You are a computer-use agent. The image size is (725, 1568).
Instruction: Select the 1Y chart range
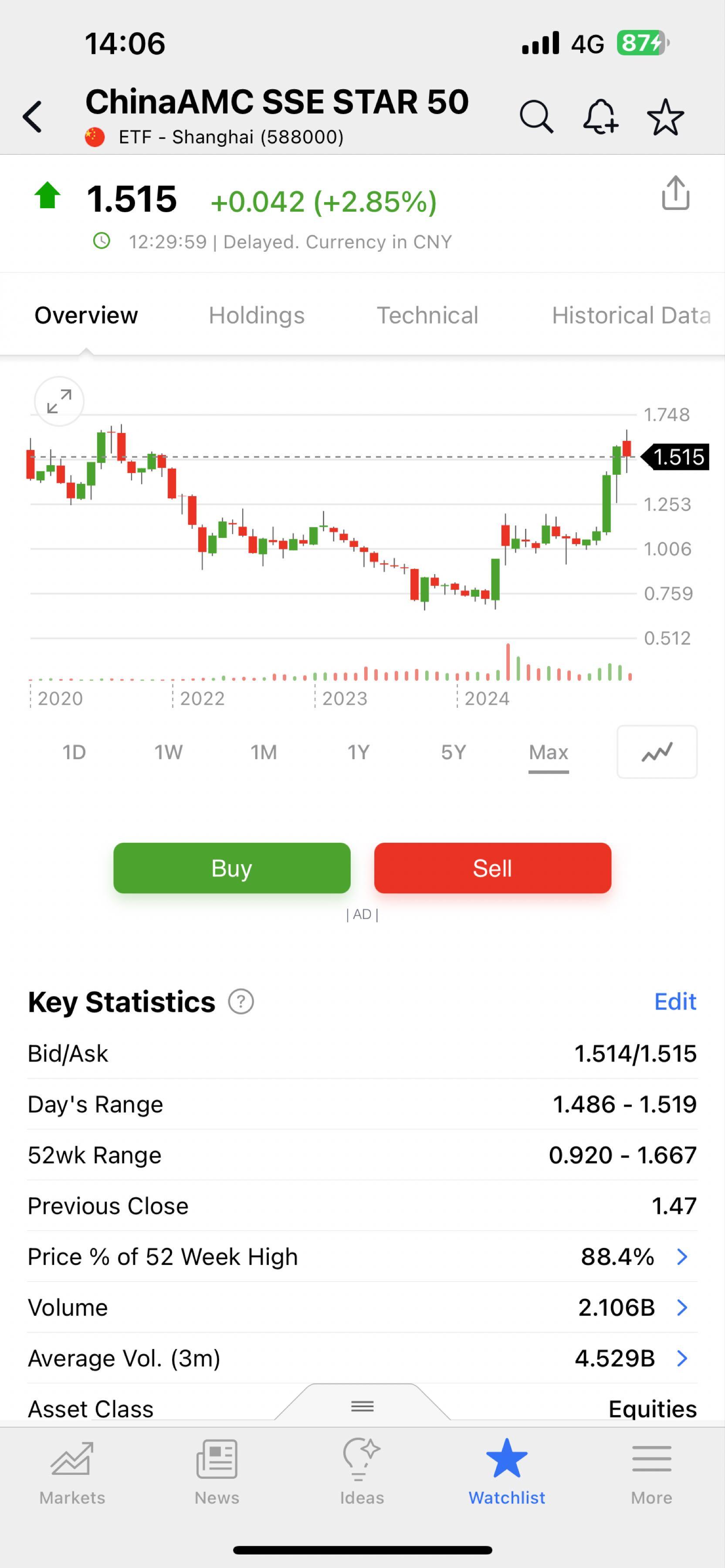click(359, 752)
